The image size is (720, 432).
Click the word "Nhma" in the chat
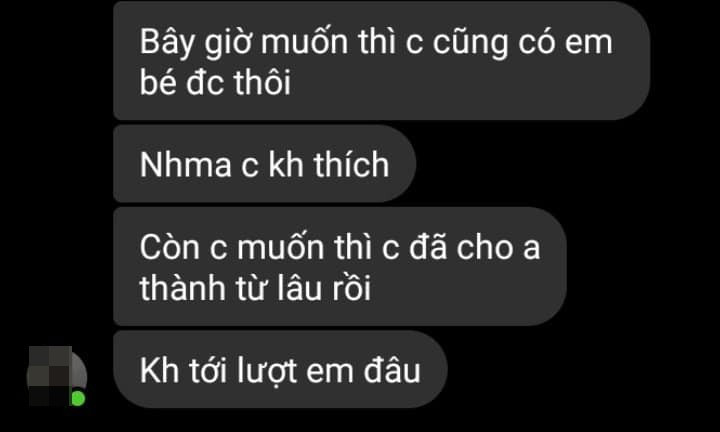point(186,165)
